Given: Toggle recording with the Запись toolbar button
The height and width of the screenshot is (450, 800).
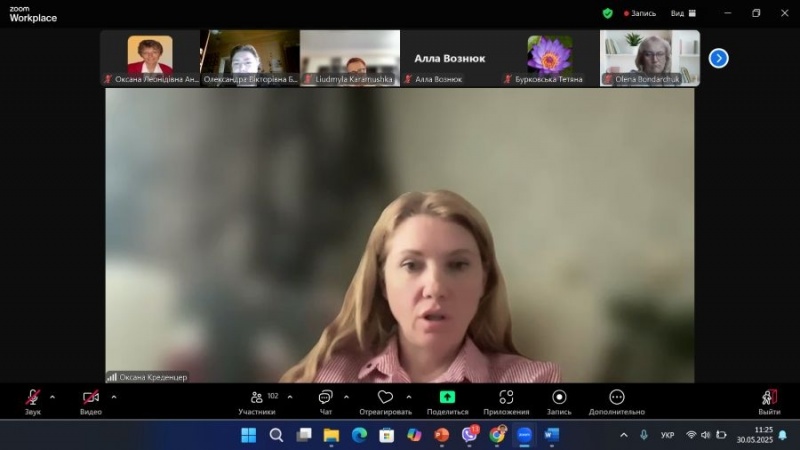Looking at the screenshot, I should pos(559,398).
